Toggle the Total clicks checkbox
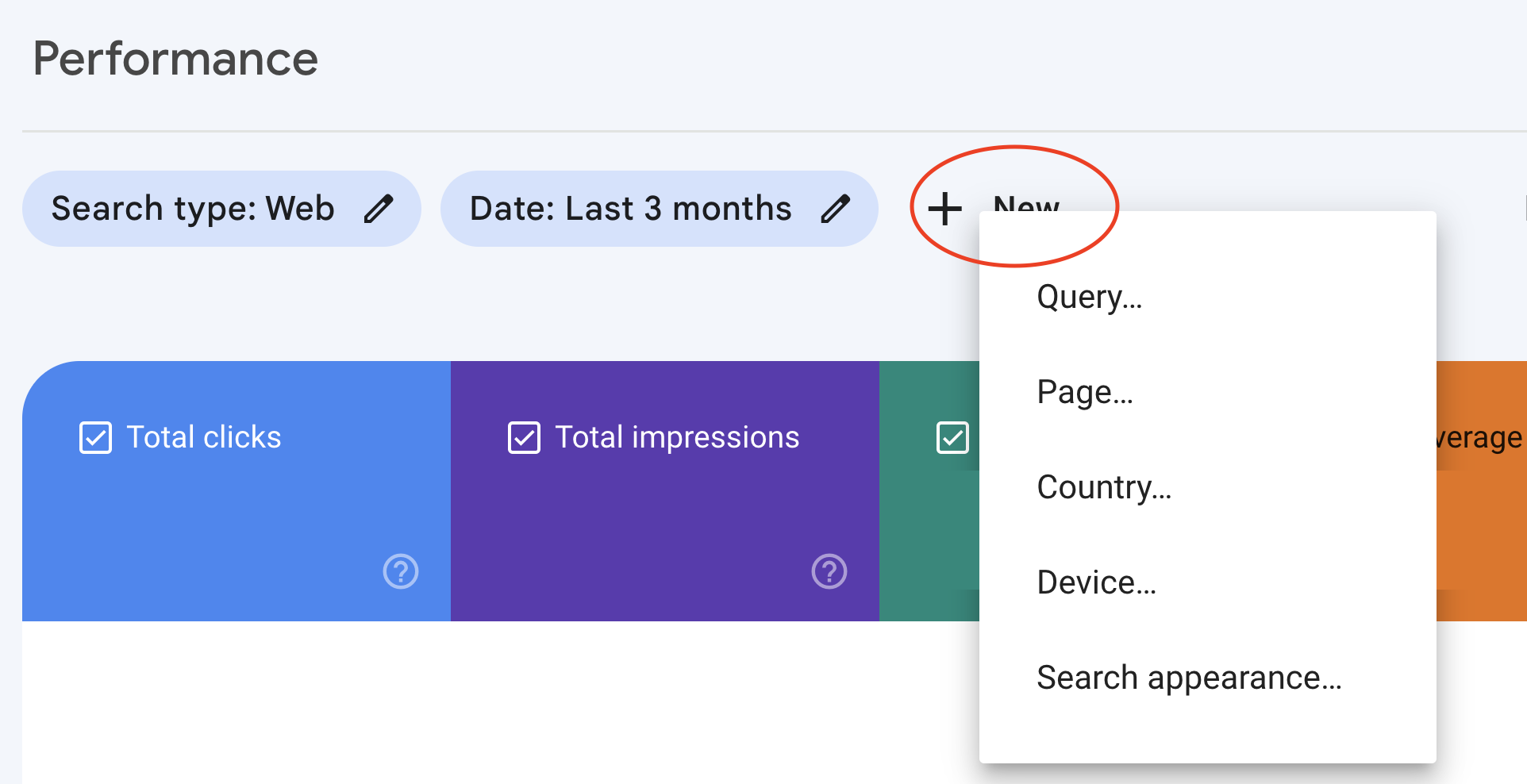 point(95,438)
